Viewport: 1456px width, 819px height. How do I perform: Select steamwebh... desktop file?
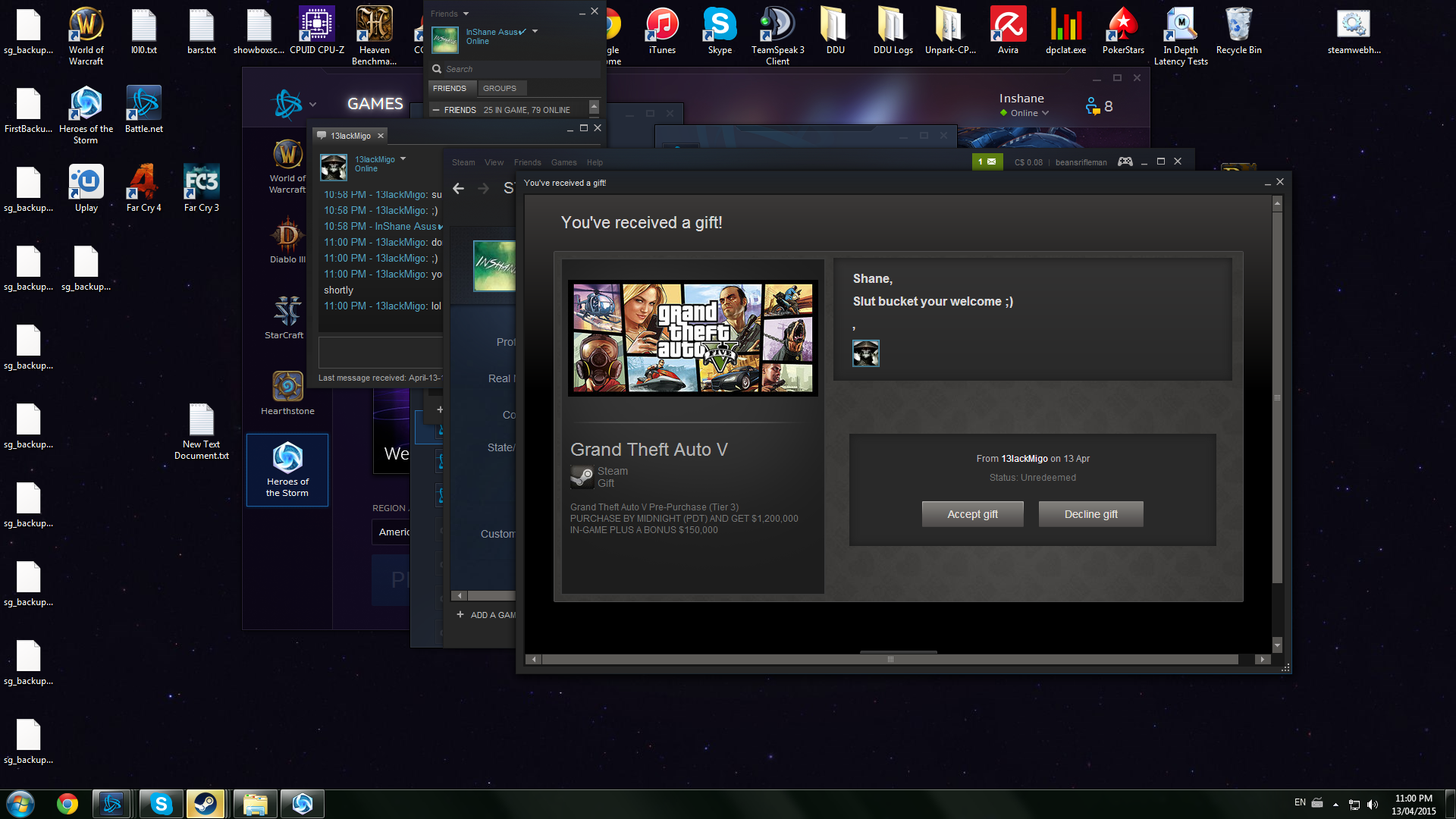click(1354, 30)
